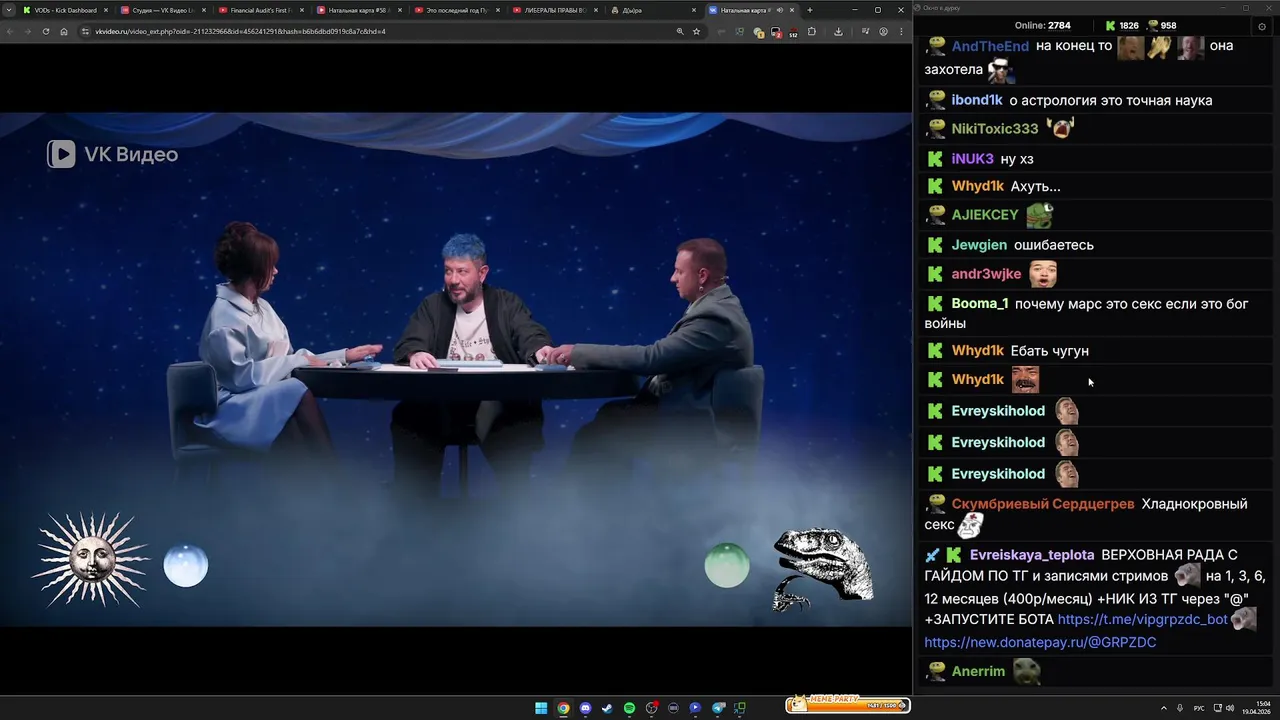Viewport: 1280px width, 720px height.
Task: Switch to VODs - Kick Dashboard tab
Action: click(x=65, y=10)
